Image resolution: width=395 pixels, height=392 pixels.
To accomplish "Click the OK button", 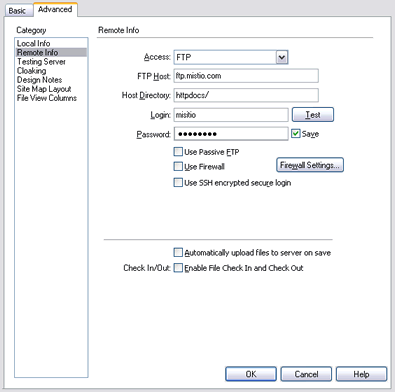I will coord(251,374).
